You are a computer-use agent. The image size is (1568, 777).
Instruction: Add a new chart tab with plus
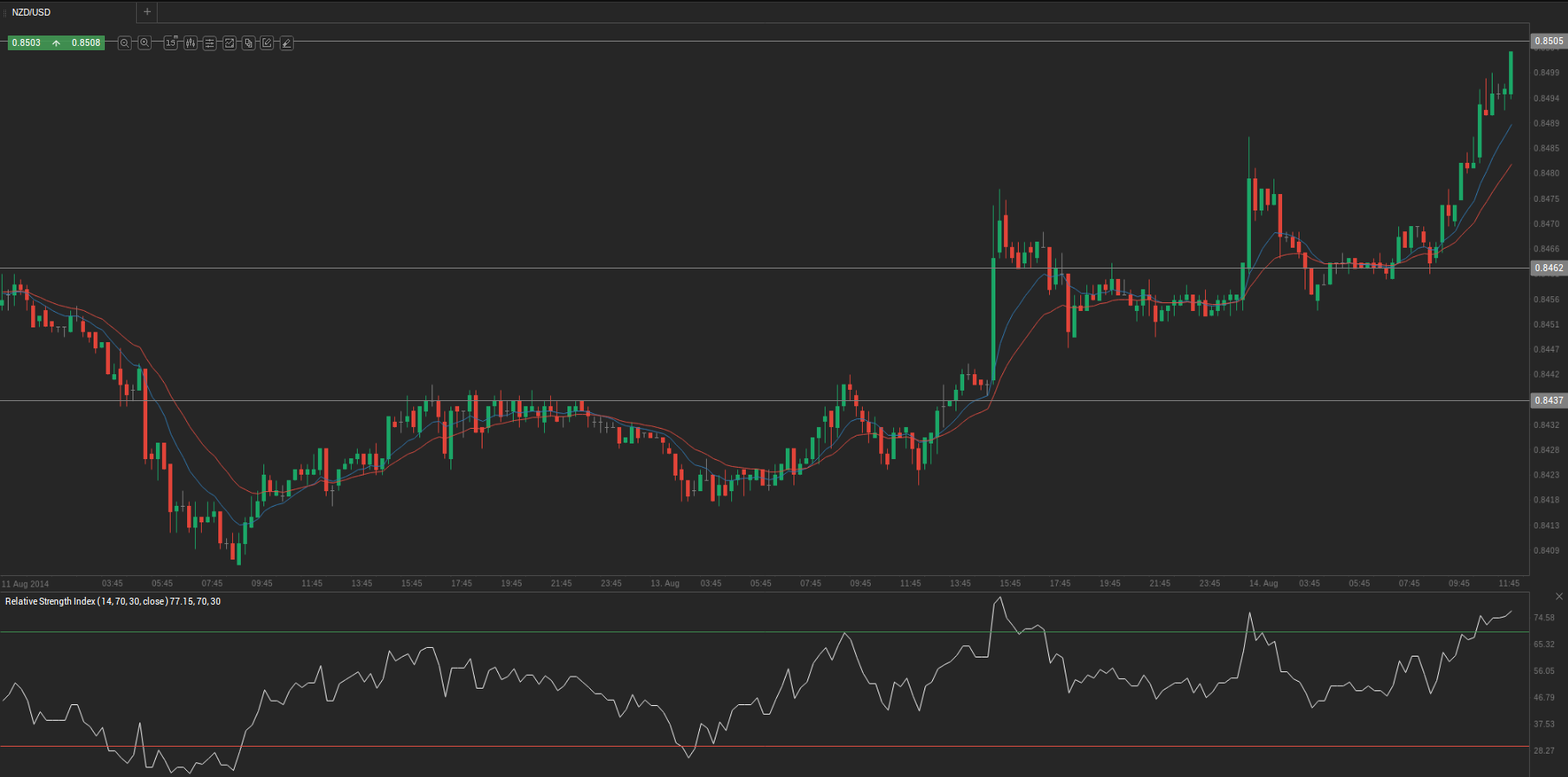[x=147, y=12]
